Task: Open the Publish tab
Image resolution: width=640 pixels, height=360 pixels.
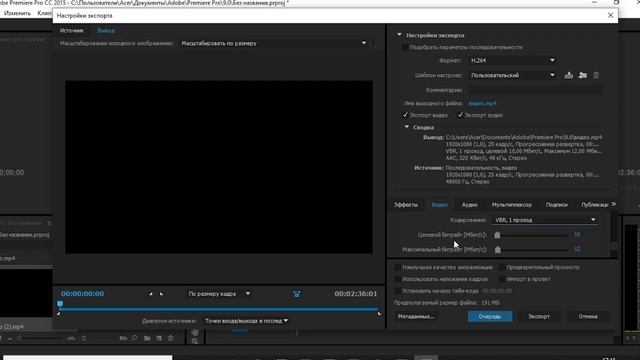Action: point(595,205)
